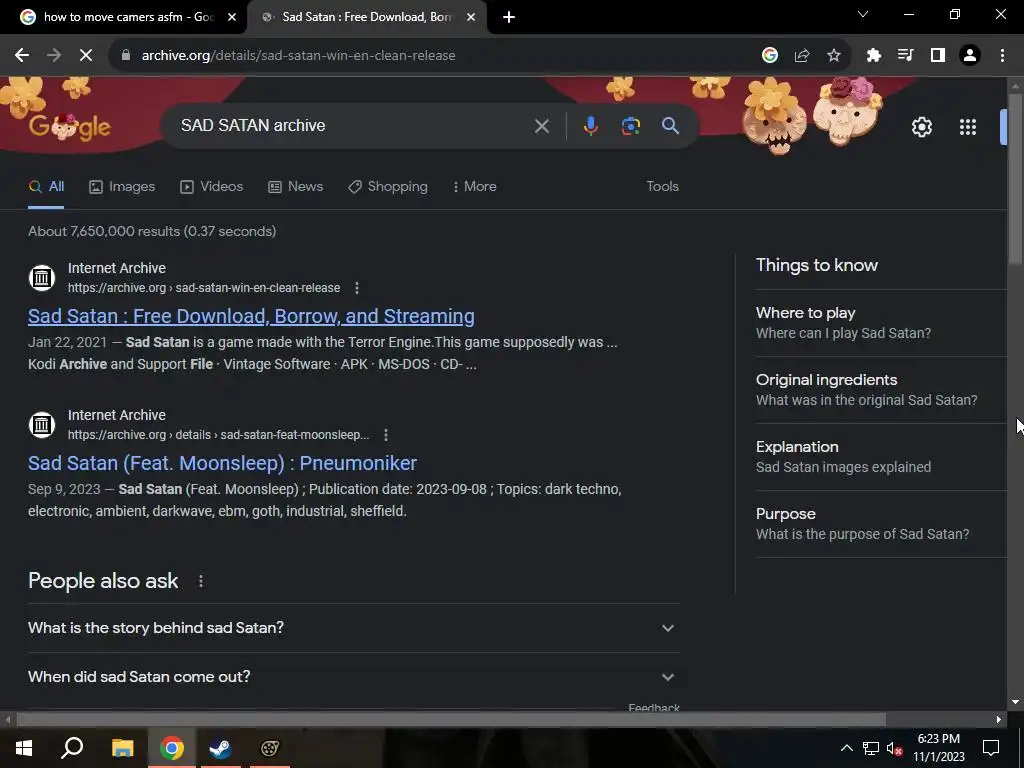
Task: Toggle the Chrome side panel icon
Action: click(938, 56)
